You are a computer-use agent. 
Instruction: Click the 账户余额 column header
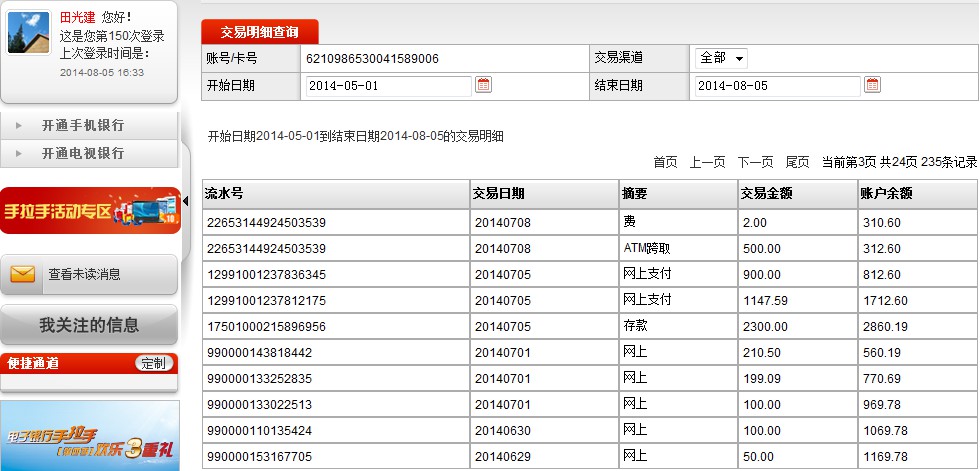click(x=918, y=194)
